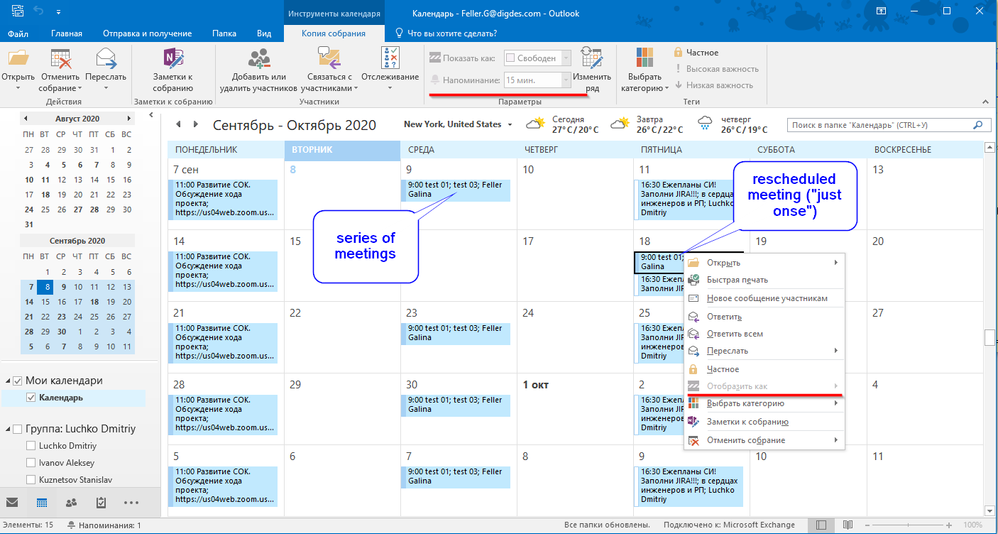This screenshot has width=998, height=534.
Task: Enable Kuznetsov Stanislav calendar checkbox
Action: tap(31, 480)
